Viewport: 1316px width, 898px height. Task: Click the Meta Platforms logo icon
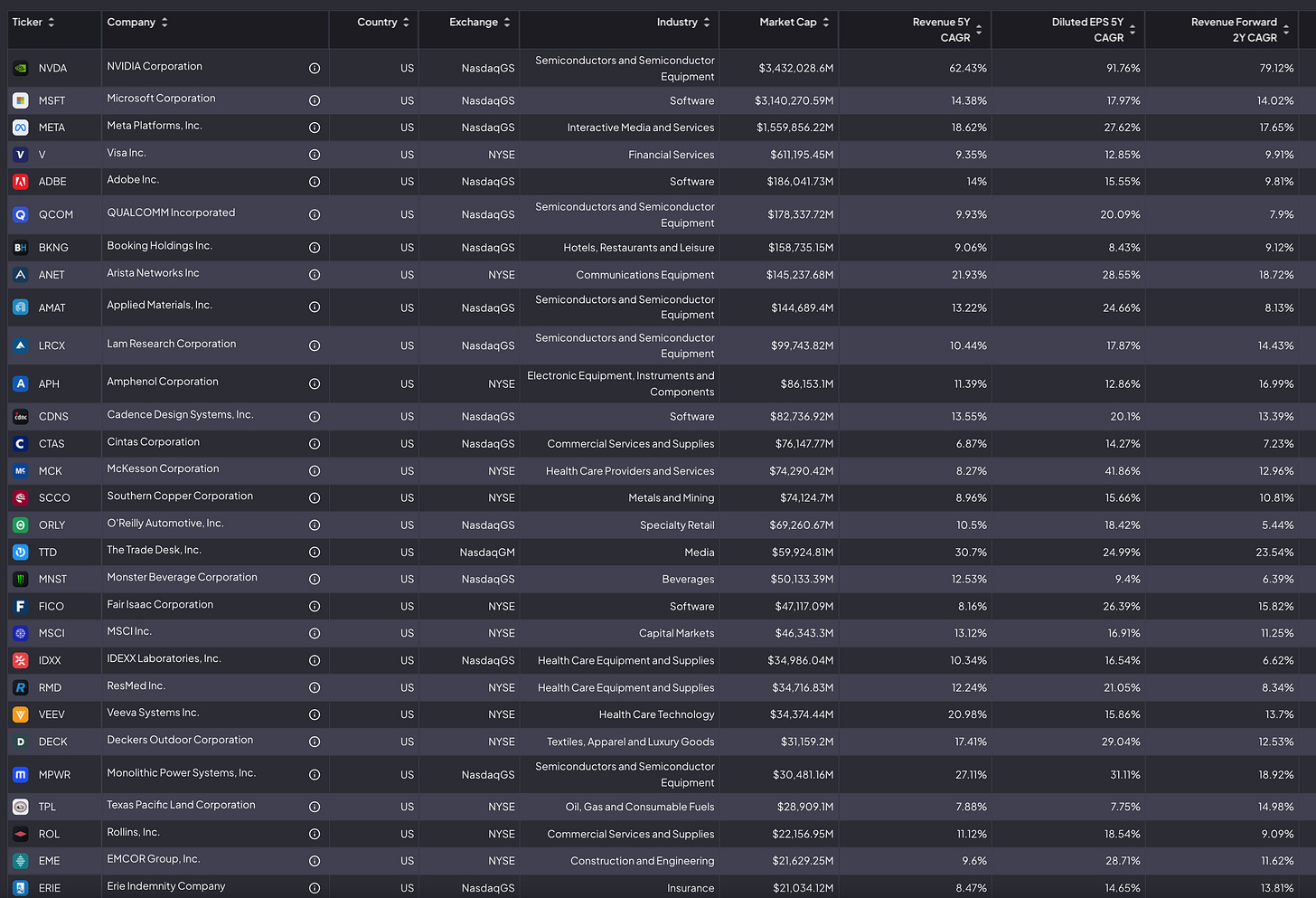[21, 128]
